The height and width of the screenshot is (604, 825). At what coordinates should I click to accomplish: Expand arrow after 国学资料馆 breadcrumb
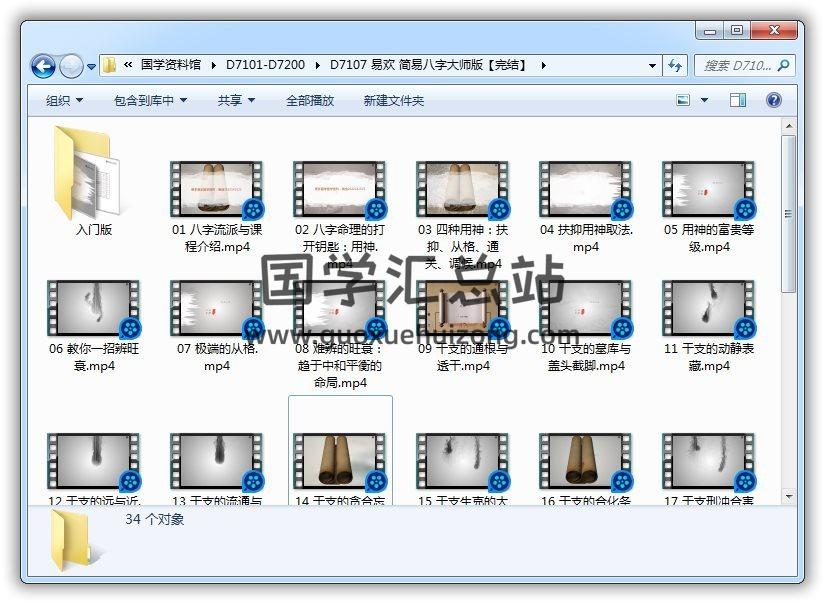(x=214, y=65)
